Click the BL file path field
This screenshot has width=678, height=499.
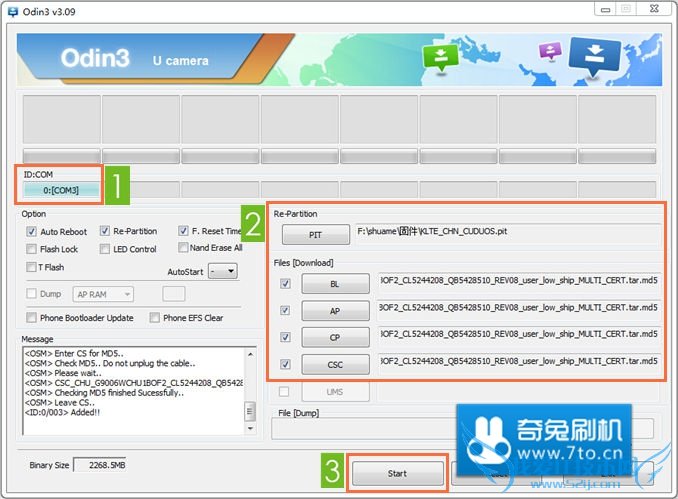[519, 283]
